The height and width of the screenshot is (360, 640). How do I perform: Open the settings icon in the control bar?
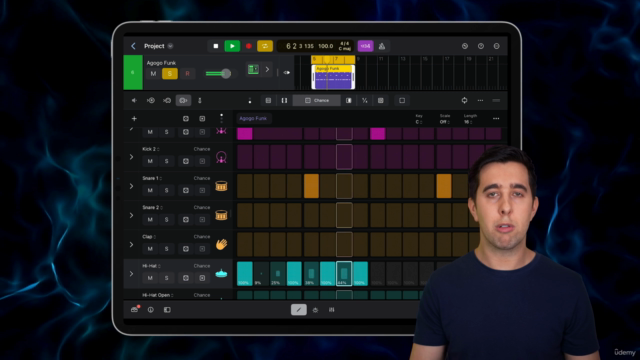click(496, 46)
